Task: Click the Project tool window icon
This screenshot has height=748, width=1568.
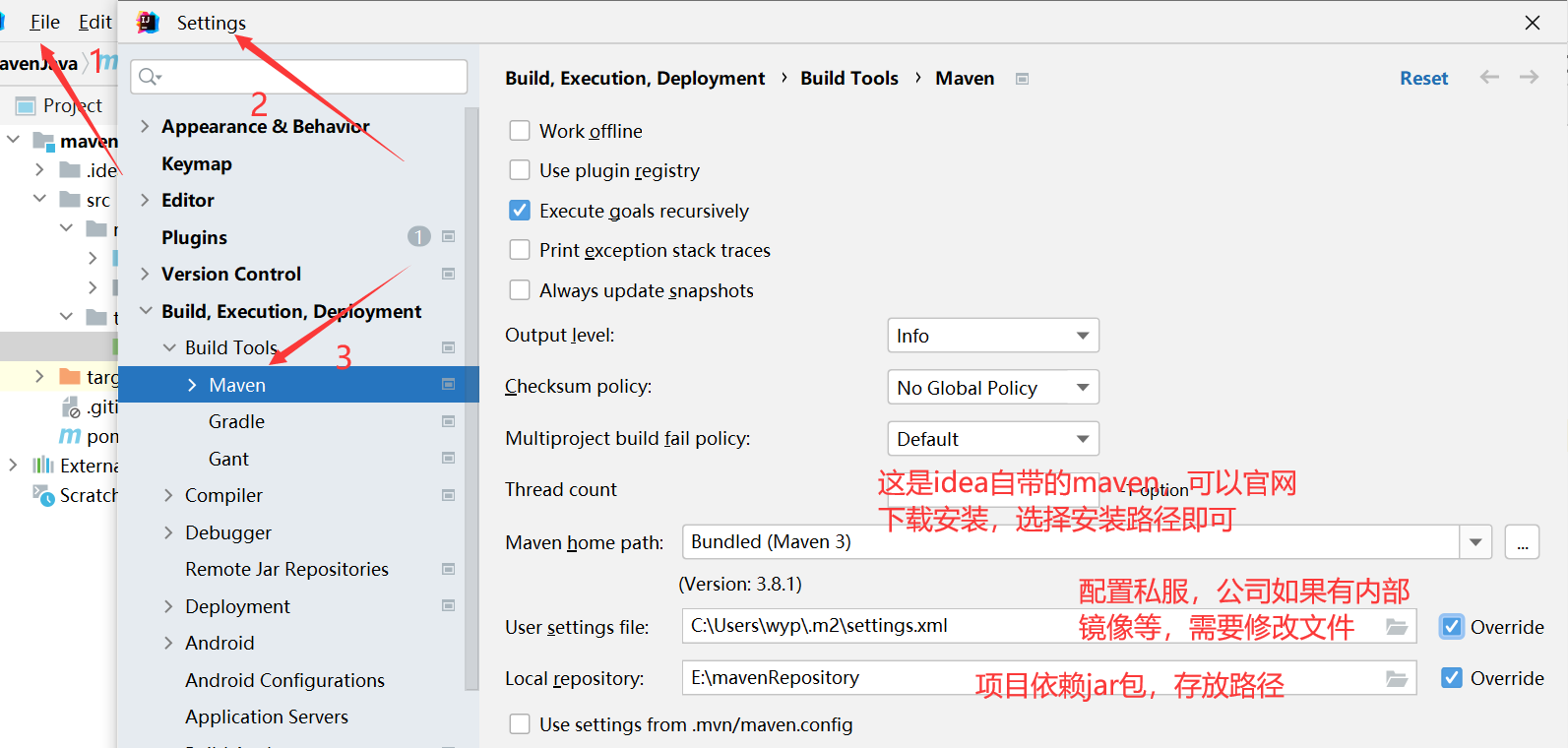Action: 26,105
